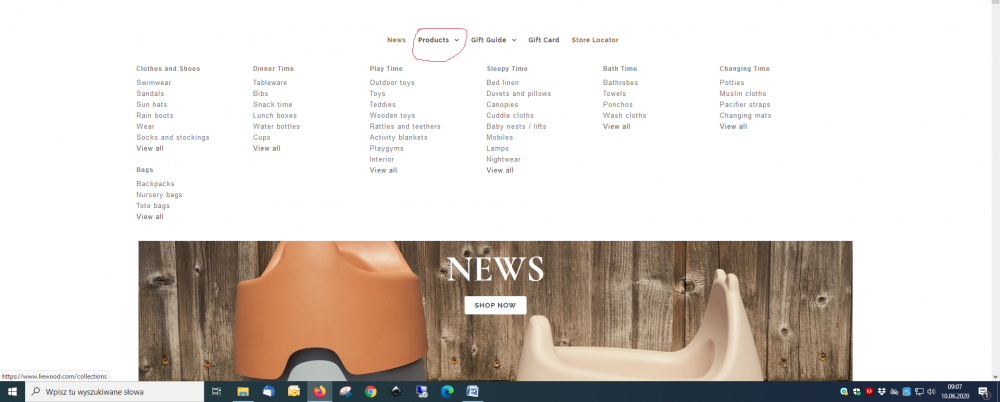Launch Firefox from the taskbar

(x=320, y=392)
